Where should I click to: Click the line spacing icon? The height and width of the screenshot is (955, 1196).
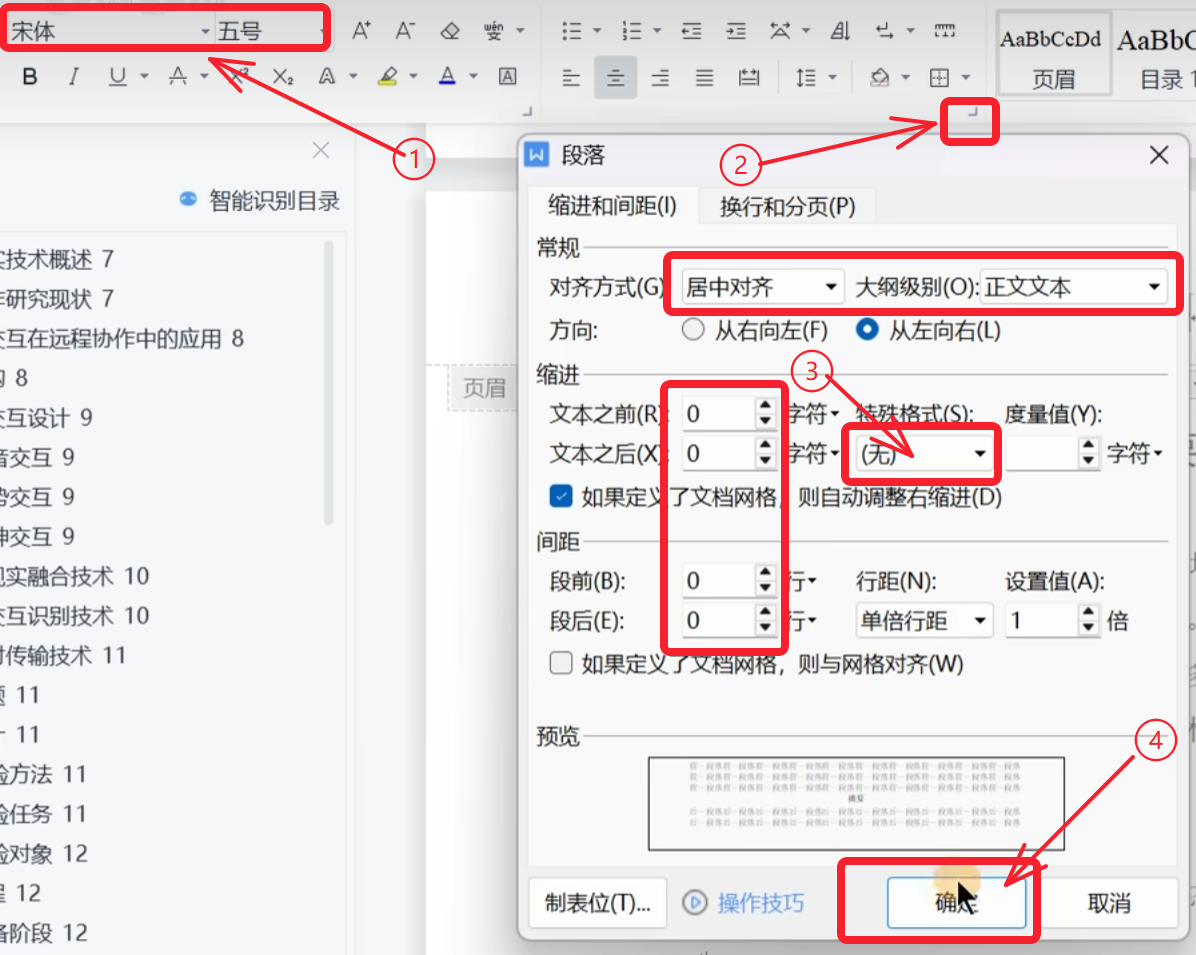point(806,78)
